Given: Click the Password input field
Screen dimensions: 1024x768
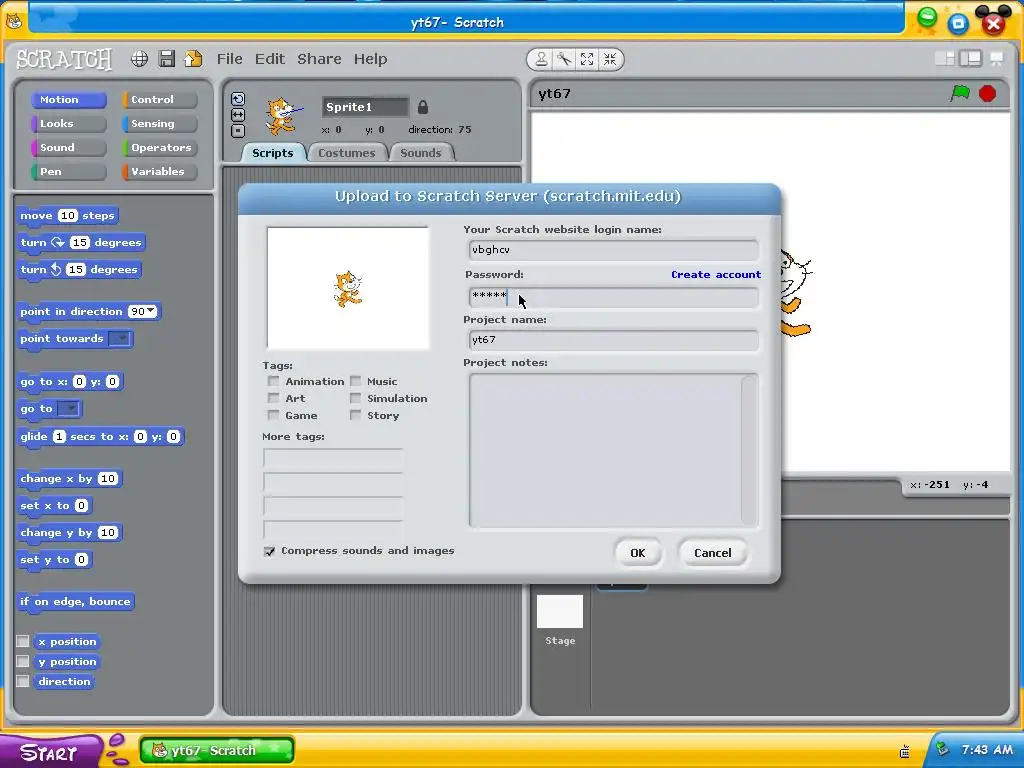Looking at the screenshot, I should point(613,296).
